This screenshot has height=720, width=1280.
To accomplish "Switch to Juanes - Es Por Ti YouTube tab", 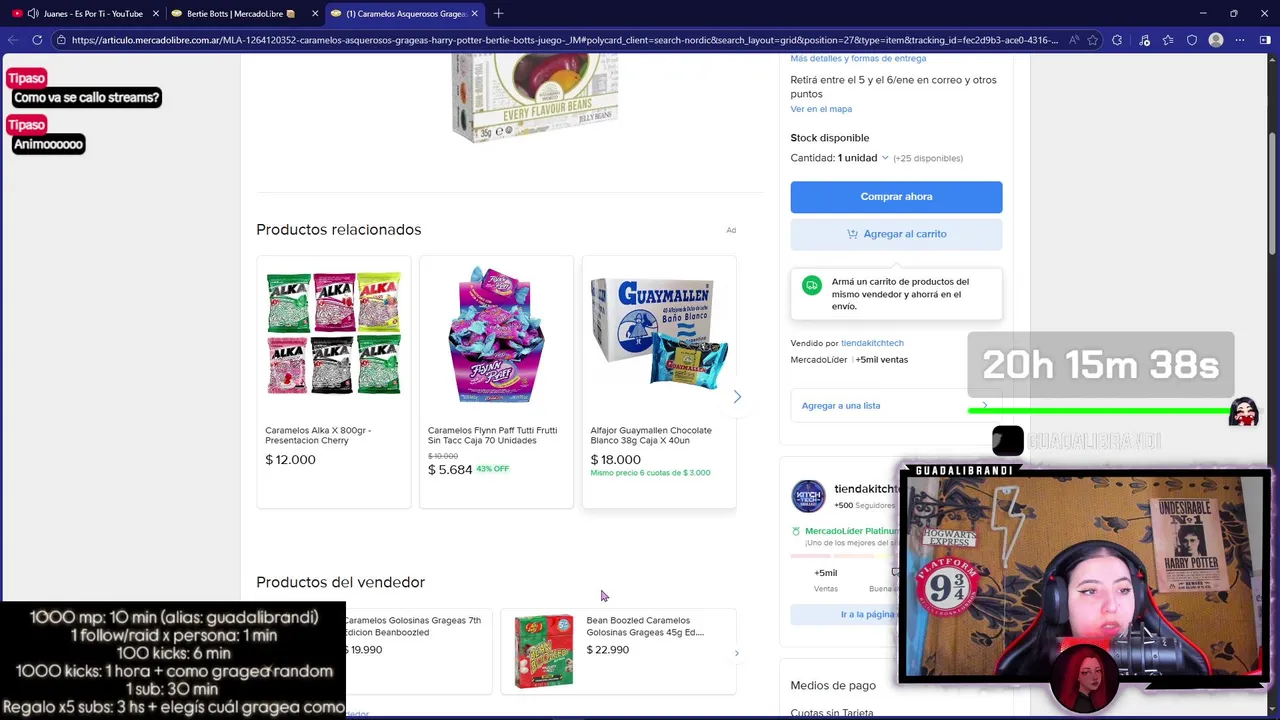I will point(85,14).
